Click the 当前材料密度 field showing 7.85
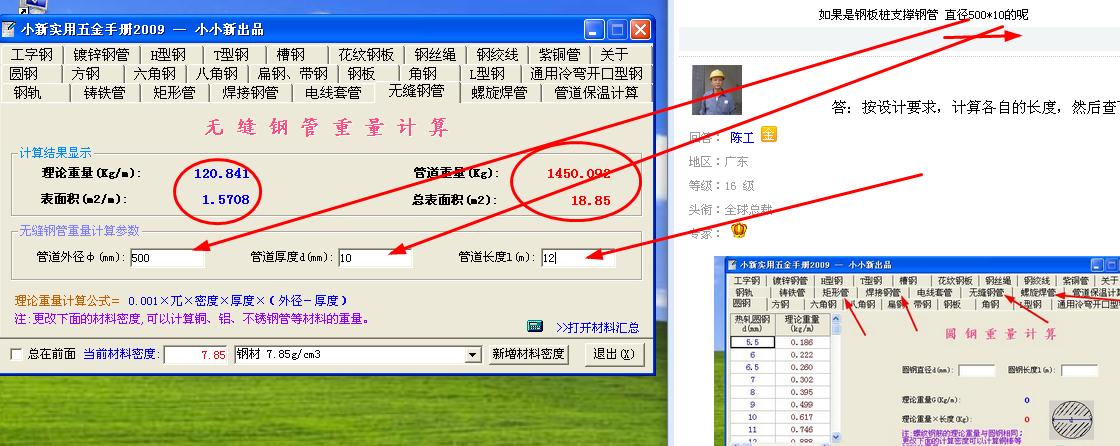This screenshot has width=1120, height=446. [x=196, y=355]
